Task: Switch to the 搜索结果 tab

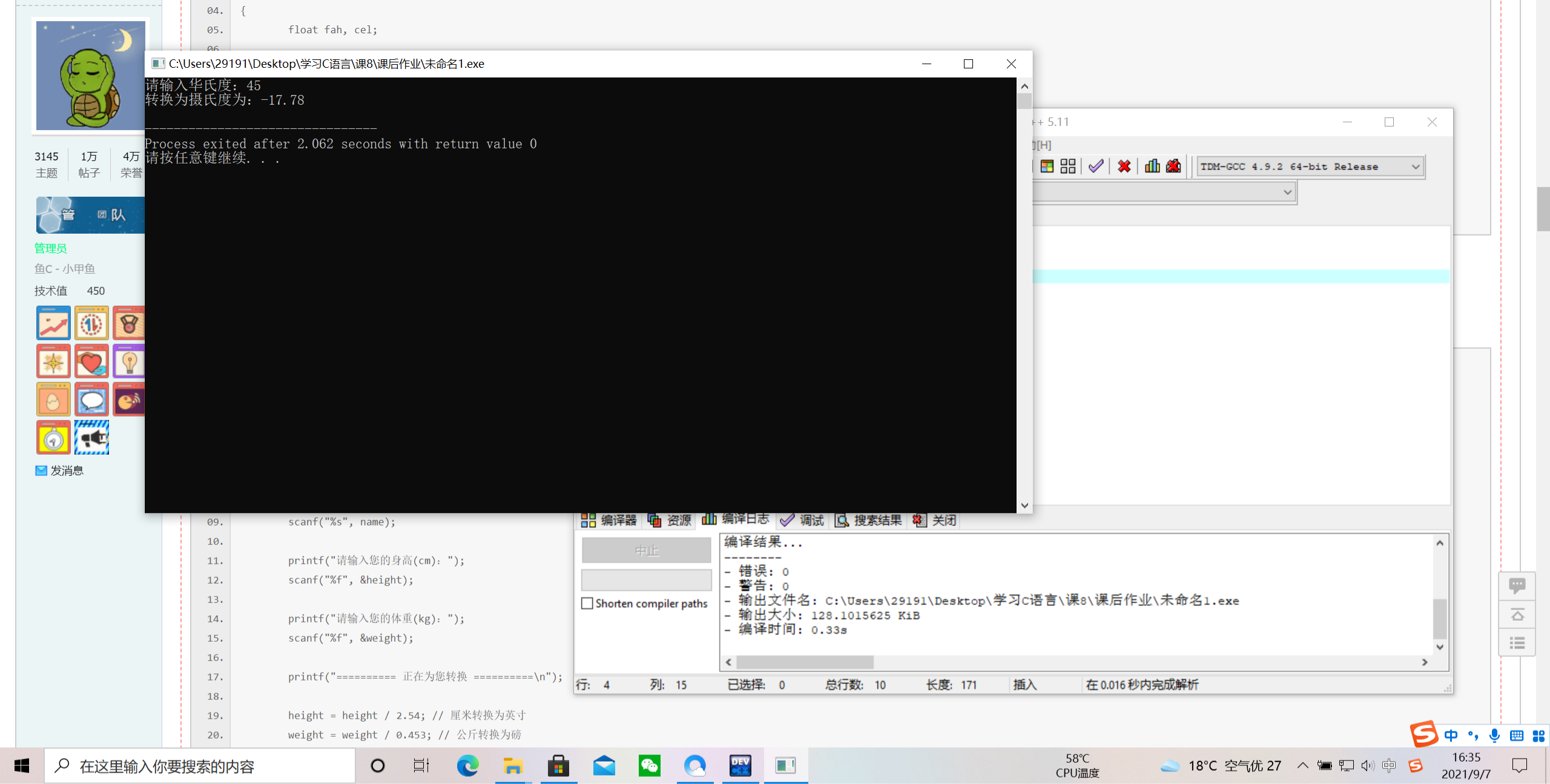Action: click(x=868, y=520)
